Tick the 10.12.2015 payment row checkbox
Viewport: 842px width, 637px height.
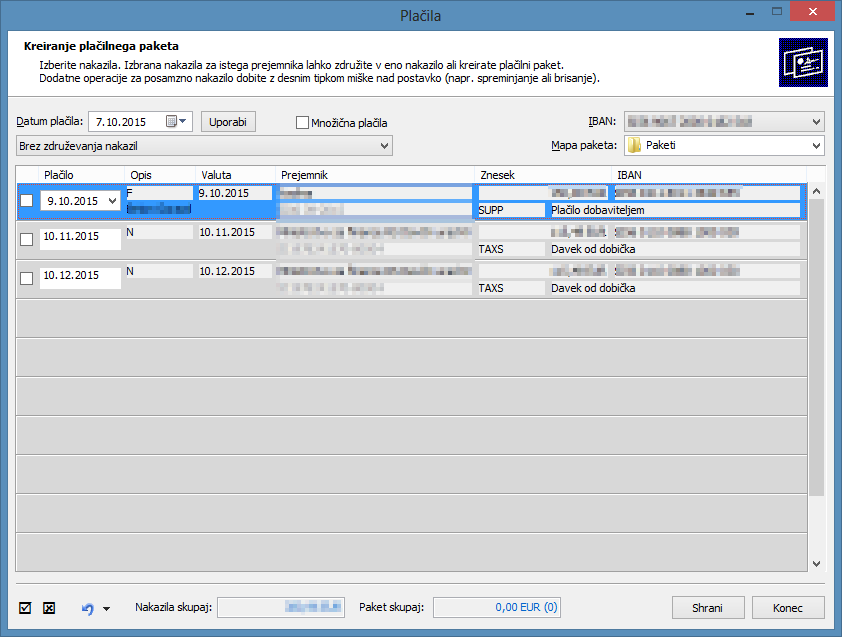(x=27, y=278)
